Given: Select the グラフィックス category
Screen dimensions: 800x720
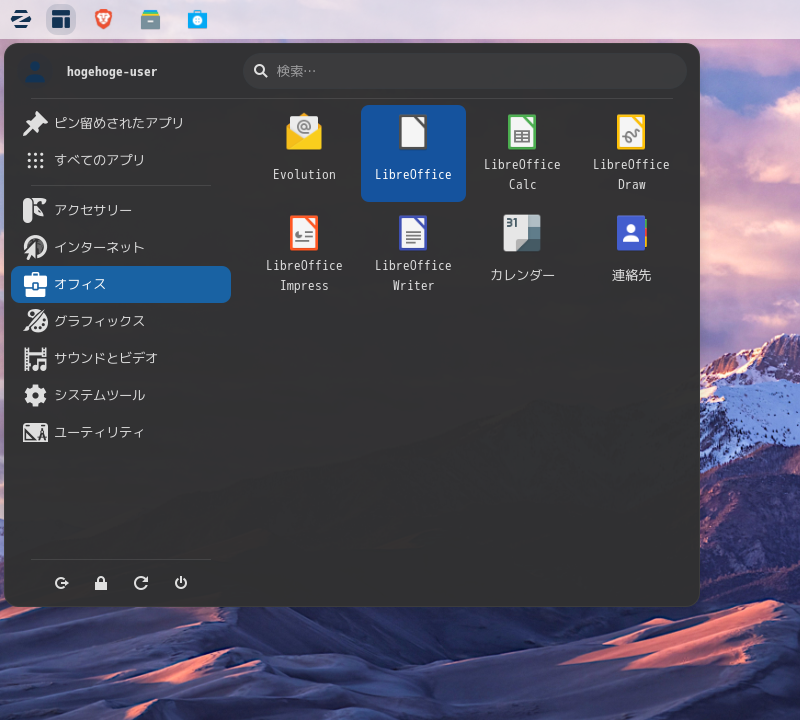Looking at the screenshot, I should pos(121,321).
